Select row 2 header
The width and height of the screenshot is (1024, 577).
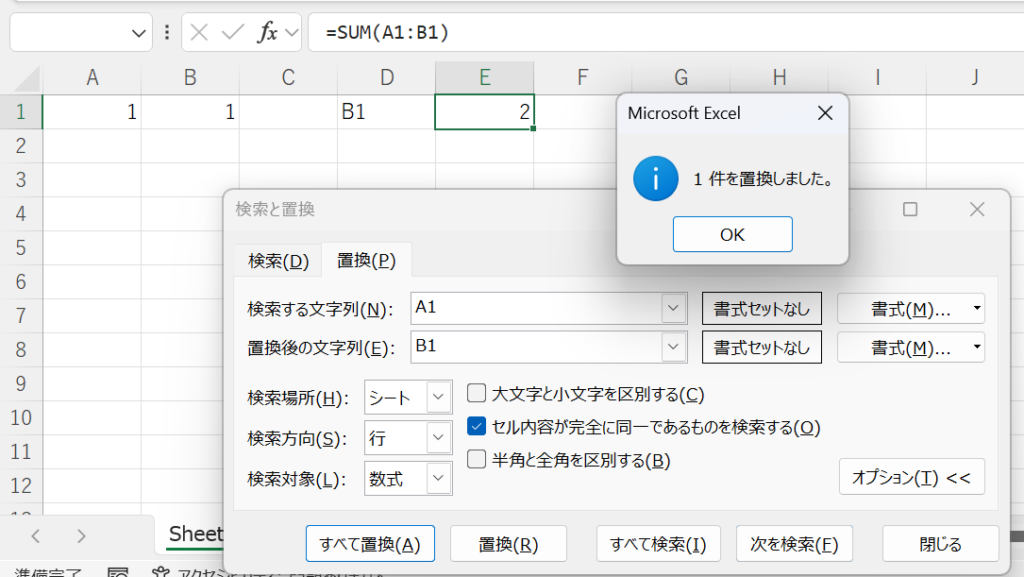click(x=21, y=146)
